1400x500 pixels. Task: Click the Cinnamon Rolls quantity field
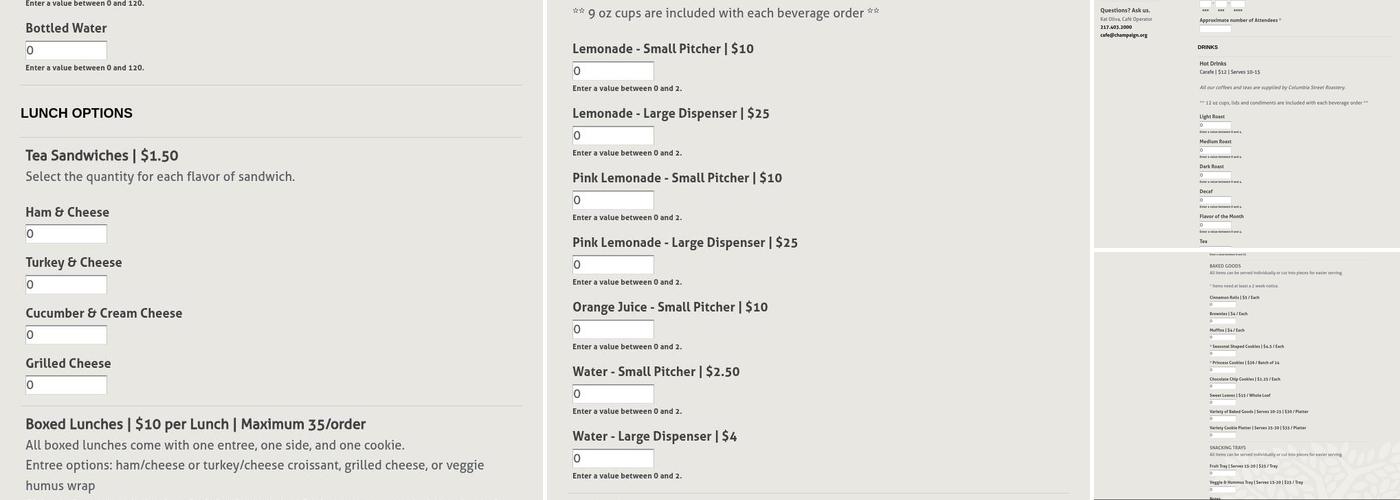click(x=1222, y=304)
